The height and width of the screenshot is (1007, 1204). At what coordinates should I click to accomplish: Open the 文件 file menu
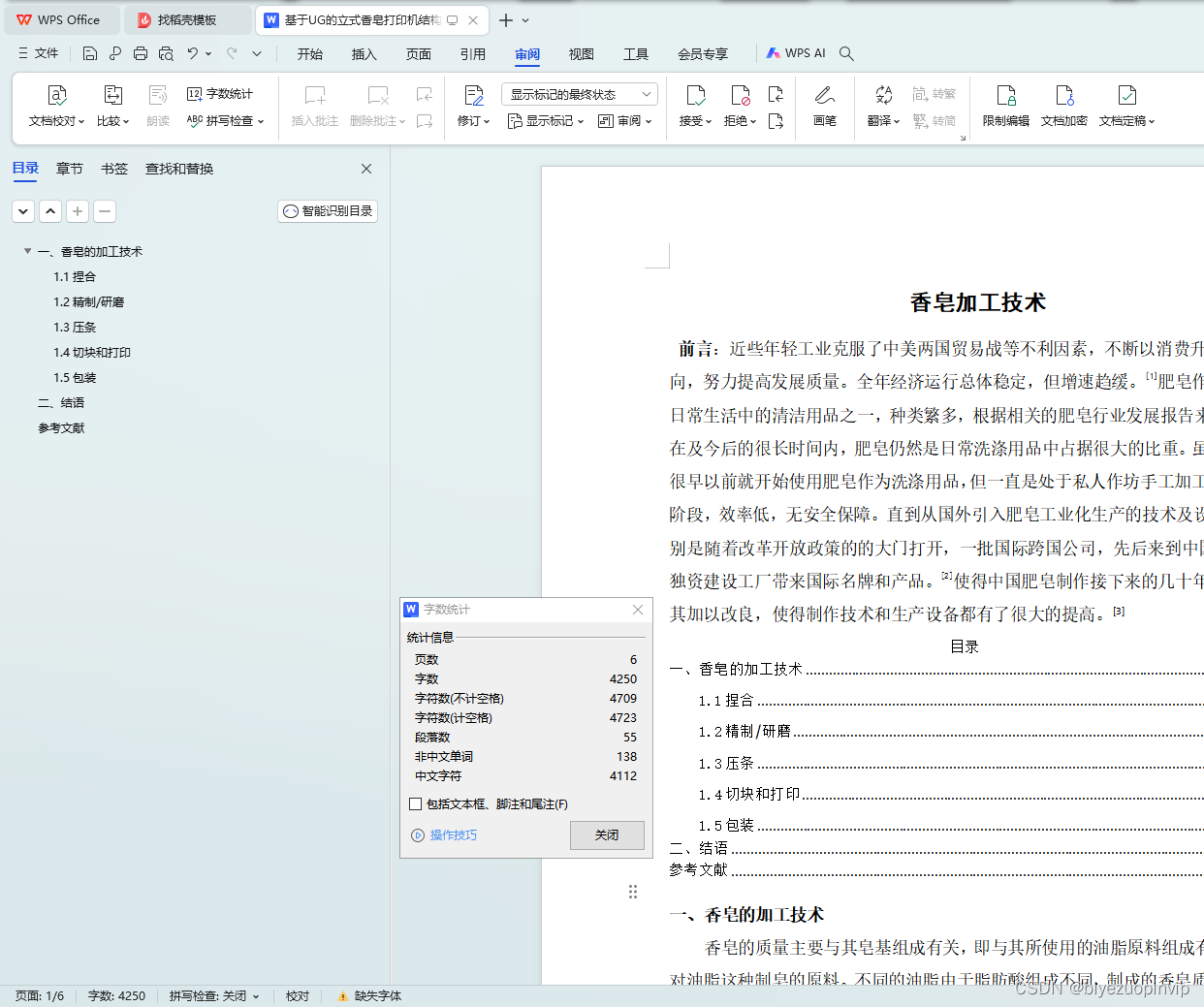click(39, 53)
